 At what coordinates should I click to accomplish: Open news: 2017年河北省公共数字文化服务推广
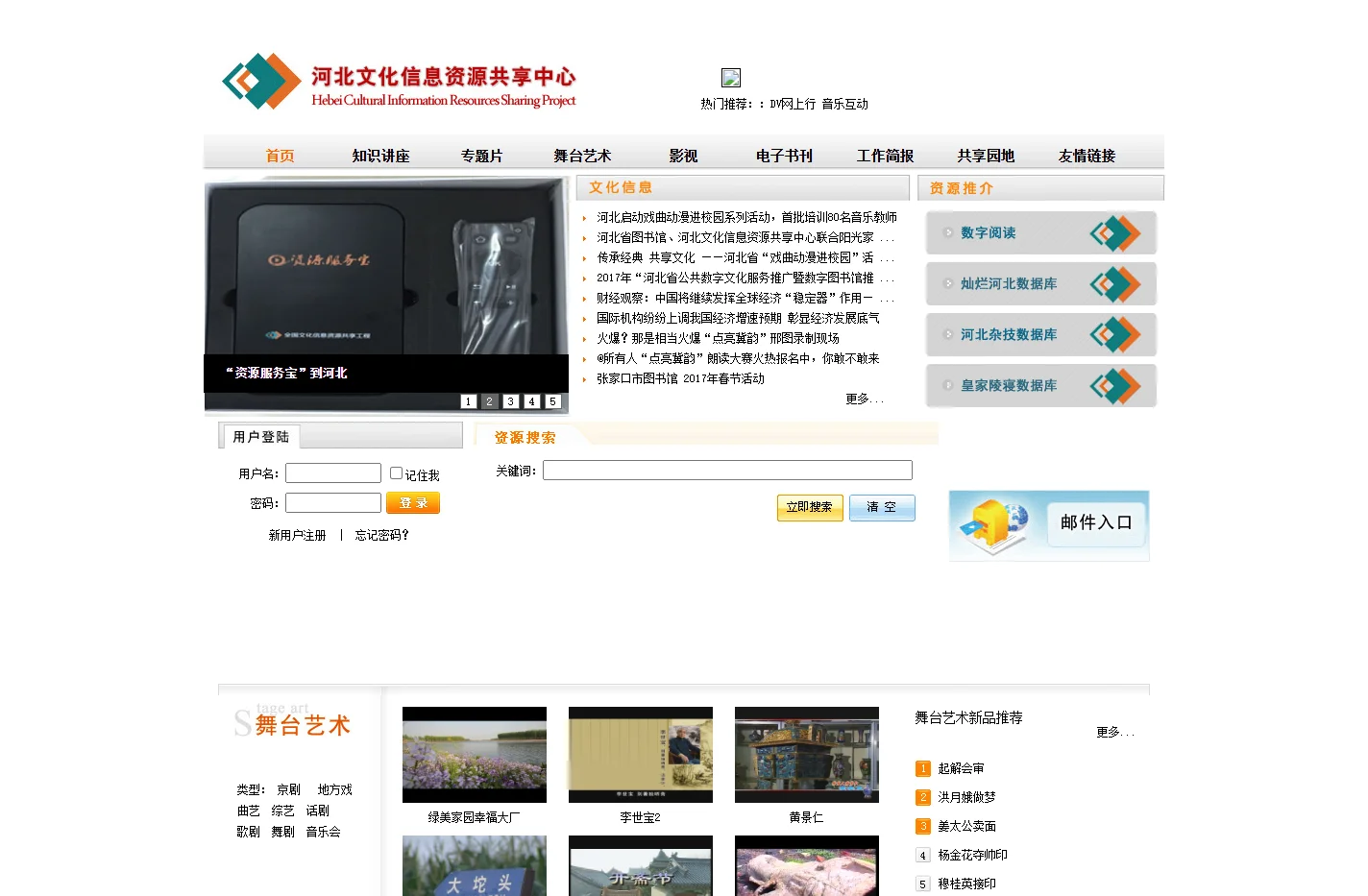[x=745, y=278]
